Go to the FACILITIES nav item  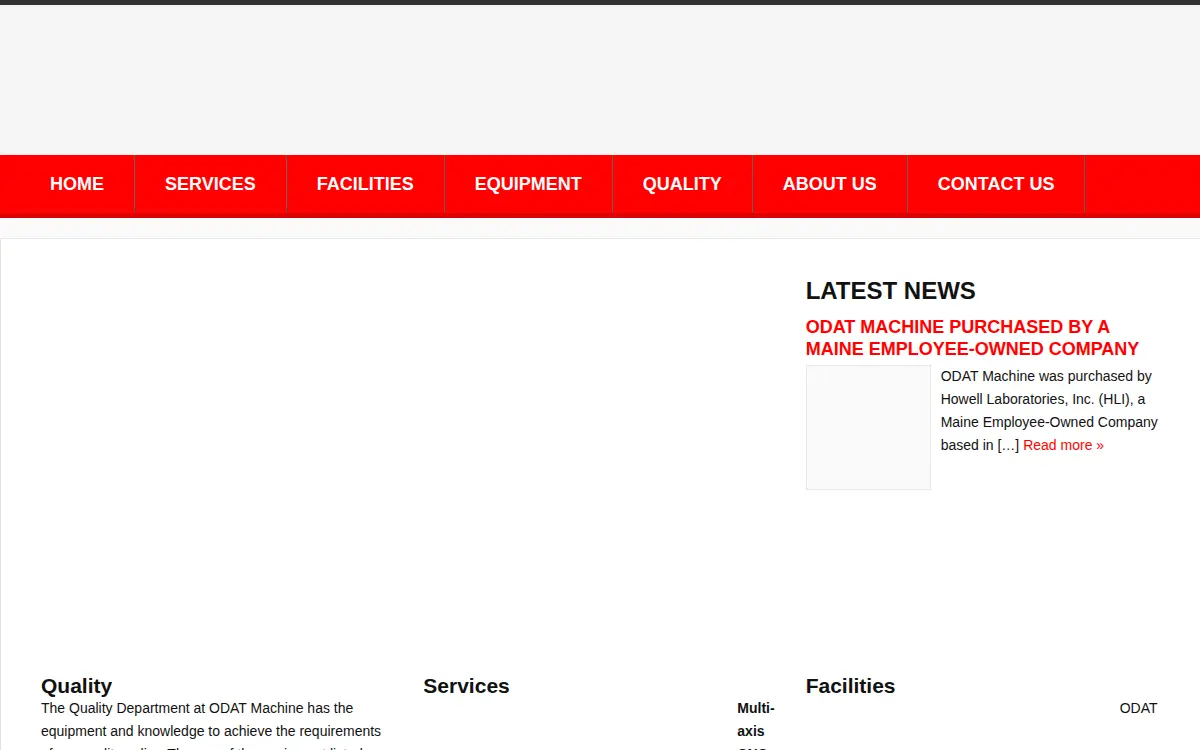365,184
